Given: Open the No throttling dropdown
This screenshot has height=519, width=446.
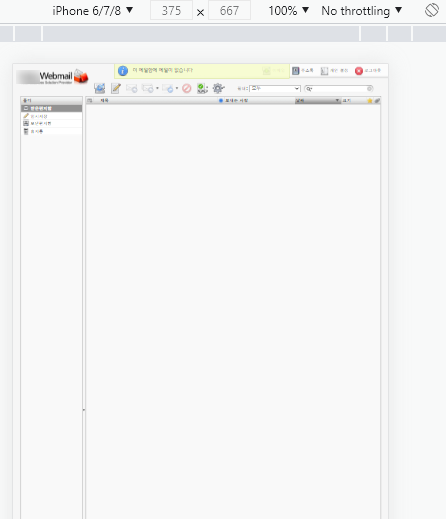Looking at the screenshot, I should (x=361, y=11).
